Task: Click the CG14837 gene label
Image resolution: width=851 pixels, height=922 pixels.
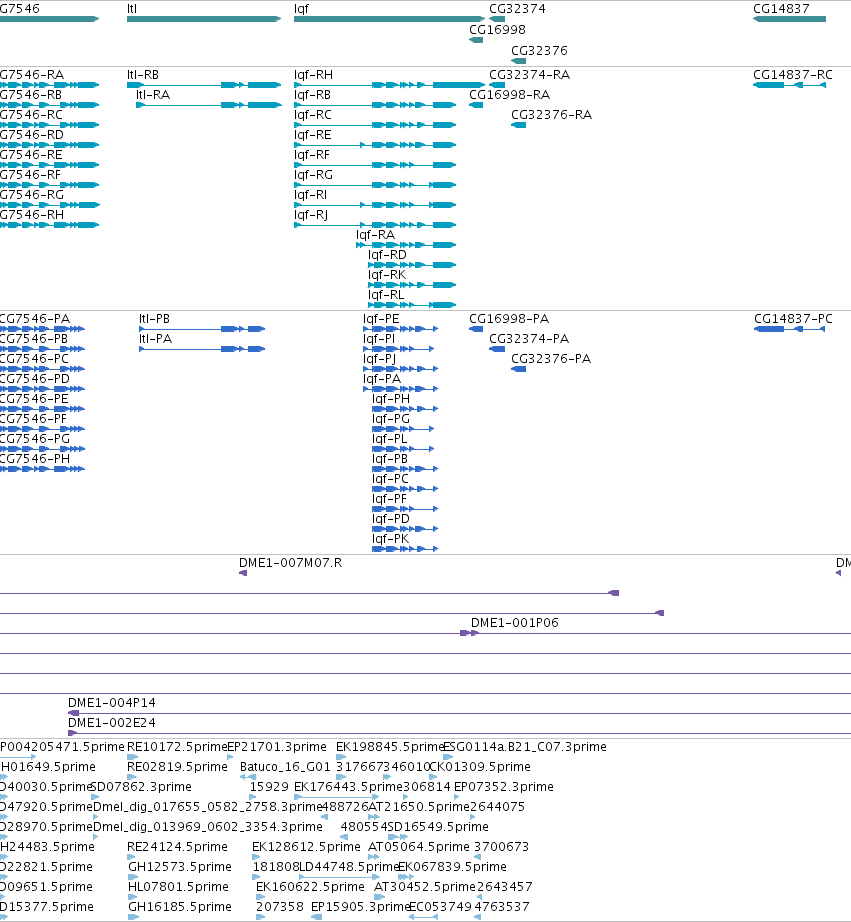Action: (x=781, y=9)
